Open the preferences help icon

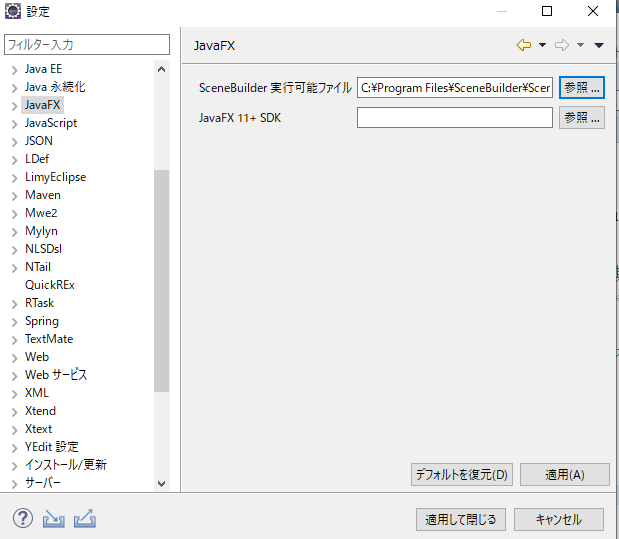[x=23, y=518]
